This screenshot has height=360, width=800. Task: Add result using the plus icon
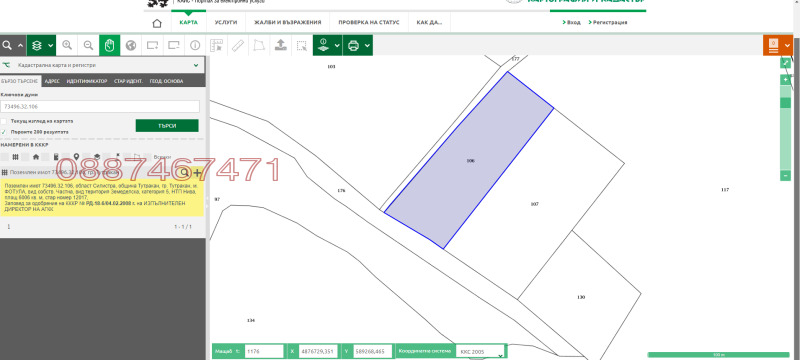(x=197, y=173)
